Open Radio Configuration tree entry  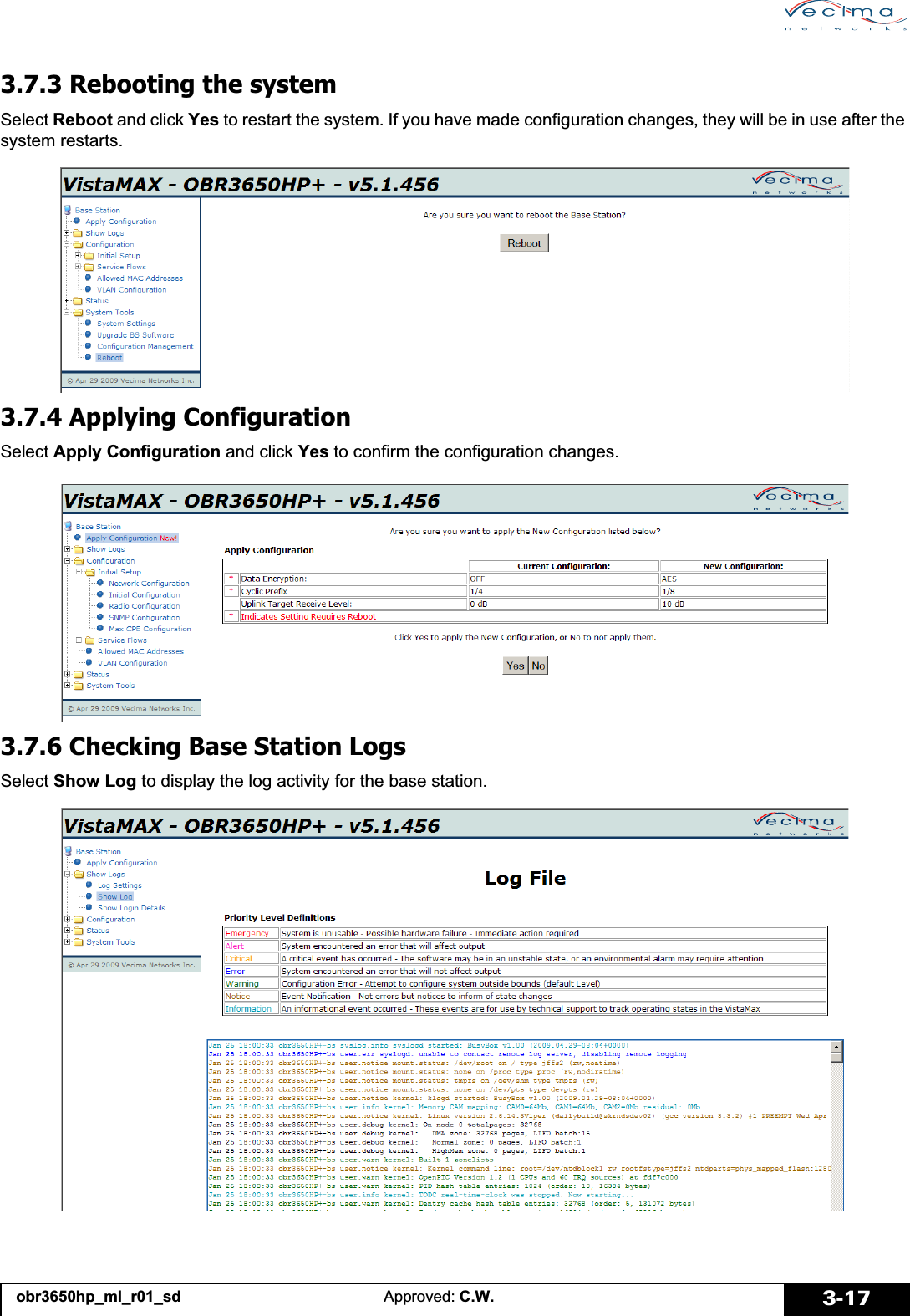[144, 606]
